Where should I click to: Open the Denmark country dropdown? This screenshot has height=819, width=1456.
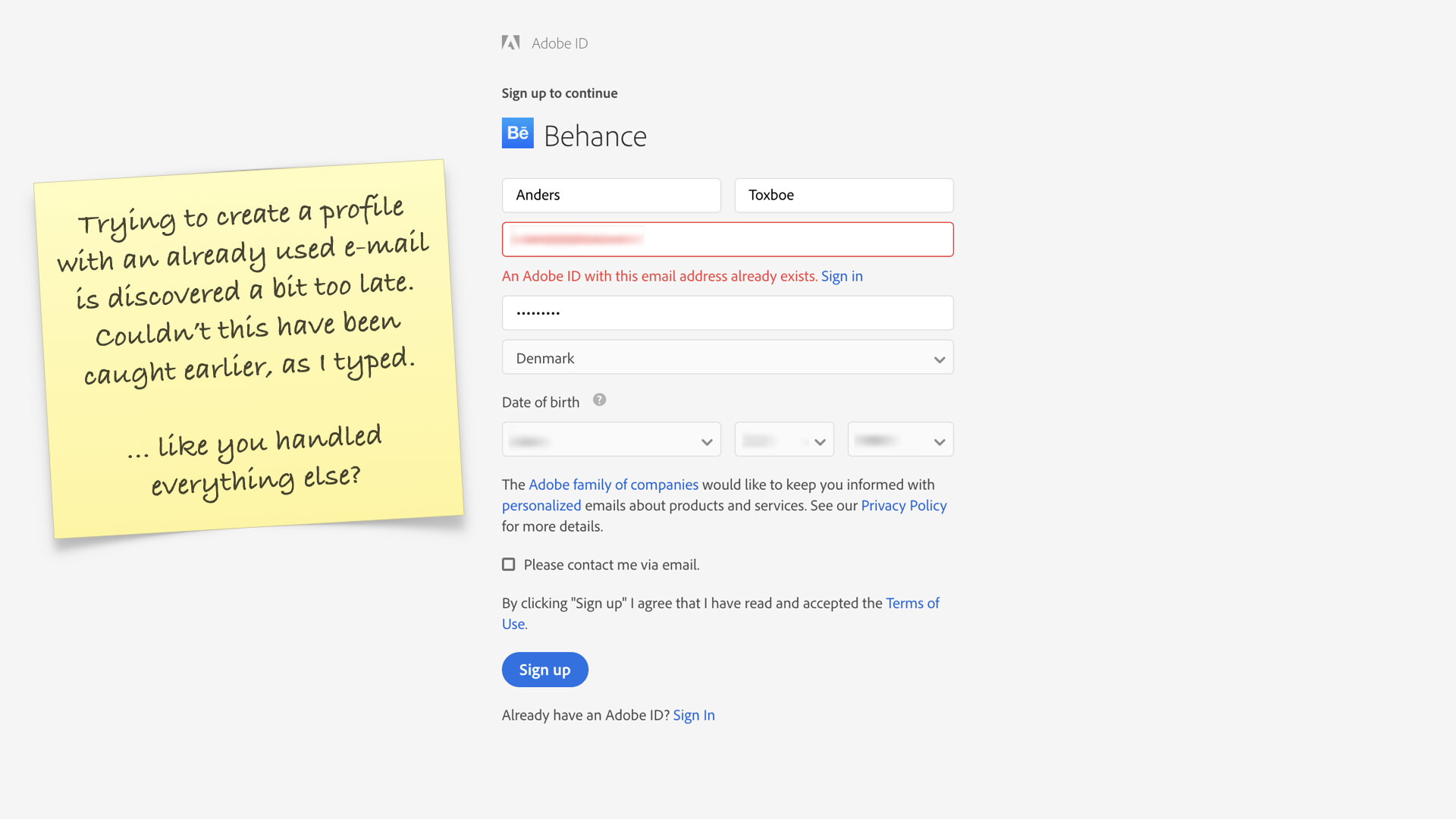(x=727, y=358)
